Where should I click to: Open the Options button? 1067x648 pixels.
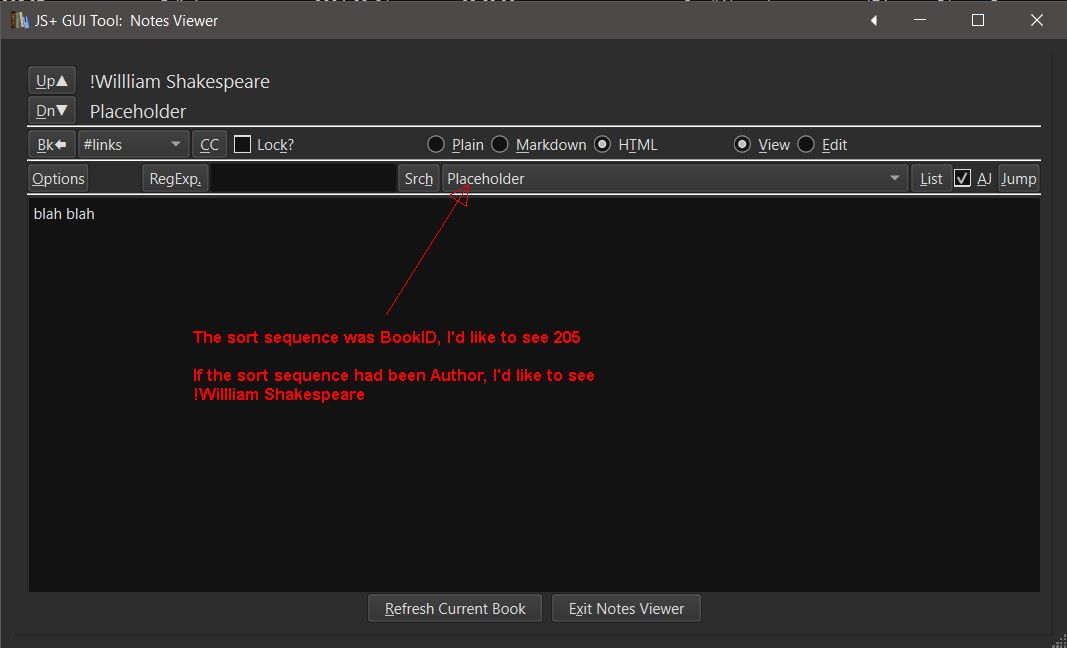pyautogui.click(x=58, y=178)
